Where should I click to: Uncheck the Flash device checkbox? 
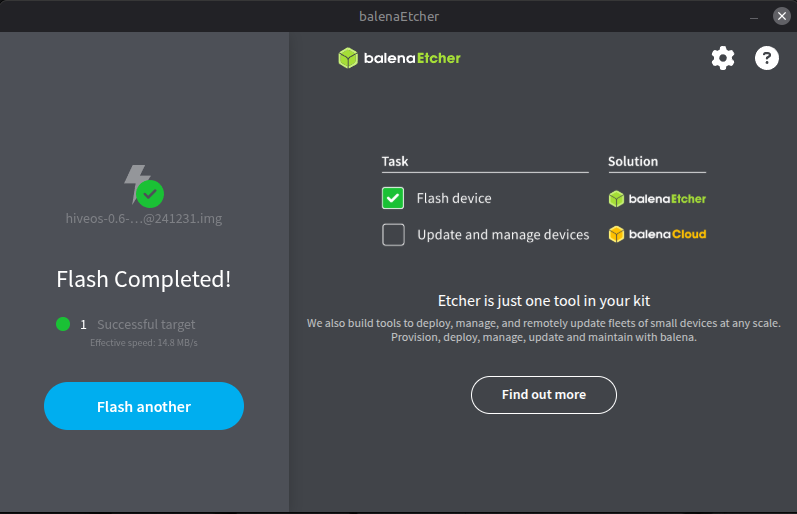(x=393, y=198)
